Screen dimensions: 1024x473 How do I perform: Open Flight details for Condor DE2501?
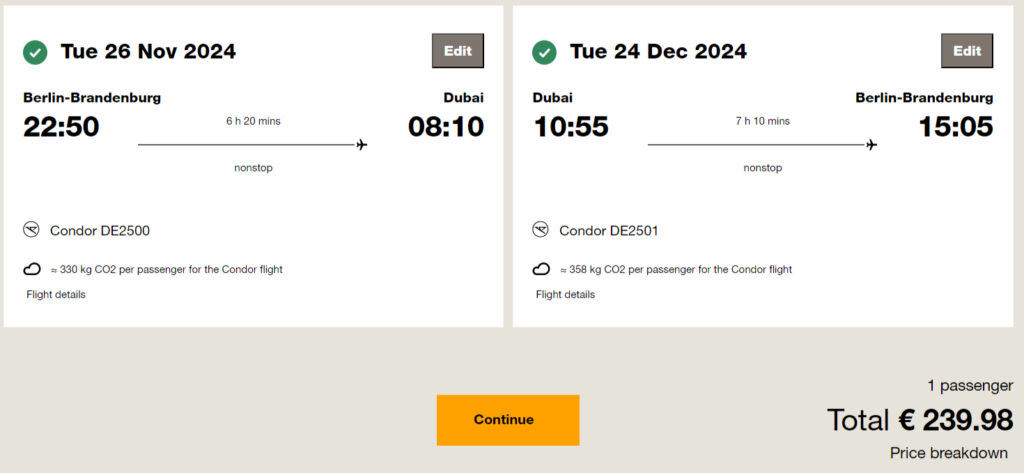click(x=565, y=295)
